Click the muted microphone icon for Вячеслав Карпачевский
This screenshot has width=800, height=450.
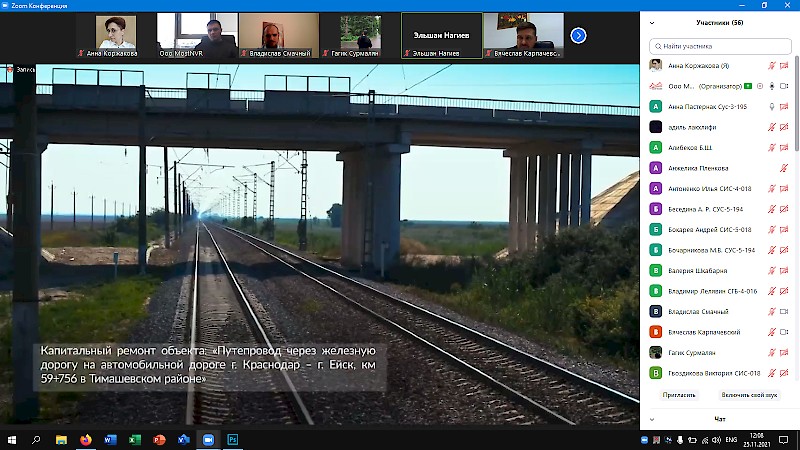[x=771, y=332]
